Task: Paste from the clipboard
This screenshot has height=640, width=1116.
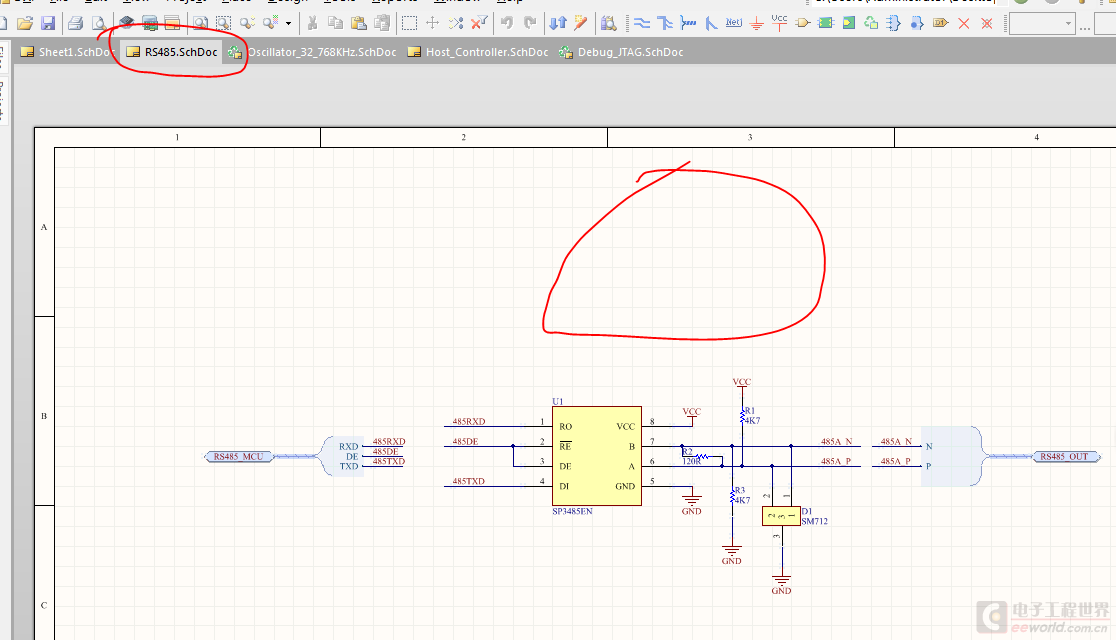Action: click(359, 23)
